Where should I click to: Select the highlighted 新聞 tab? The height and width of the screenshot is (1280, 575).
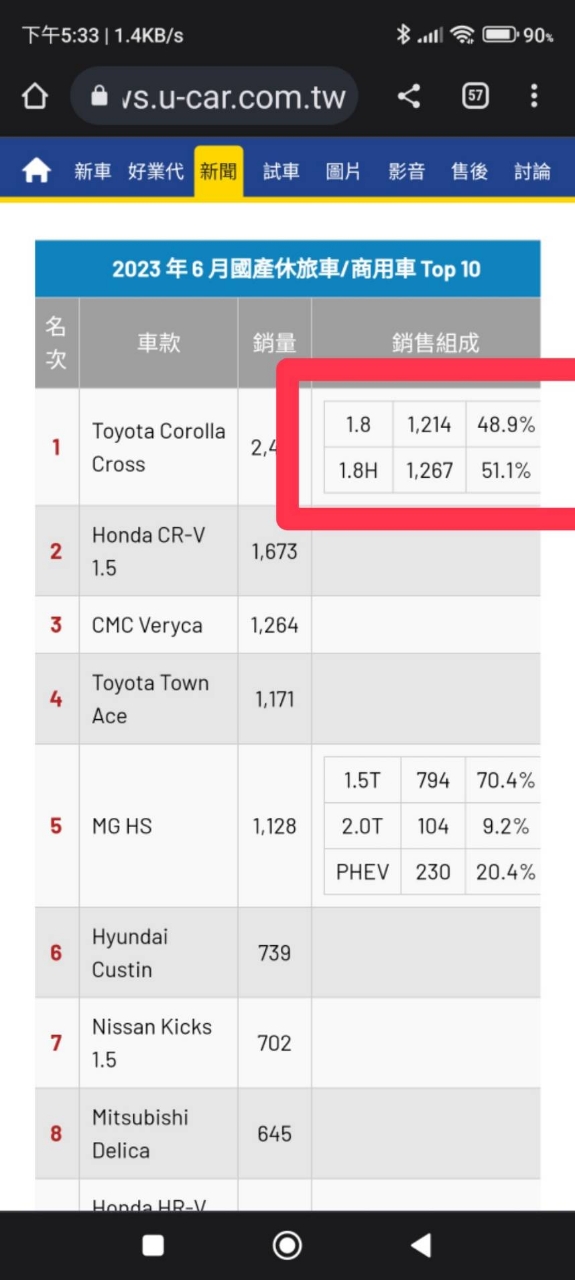(x=218, y=171)
